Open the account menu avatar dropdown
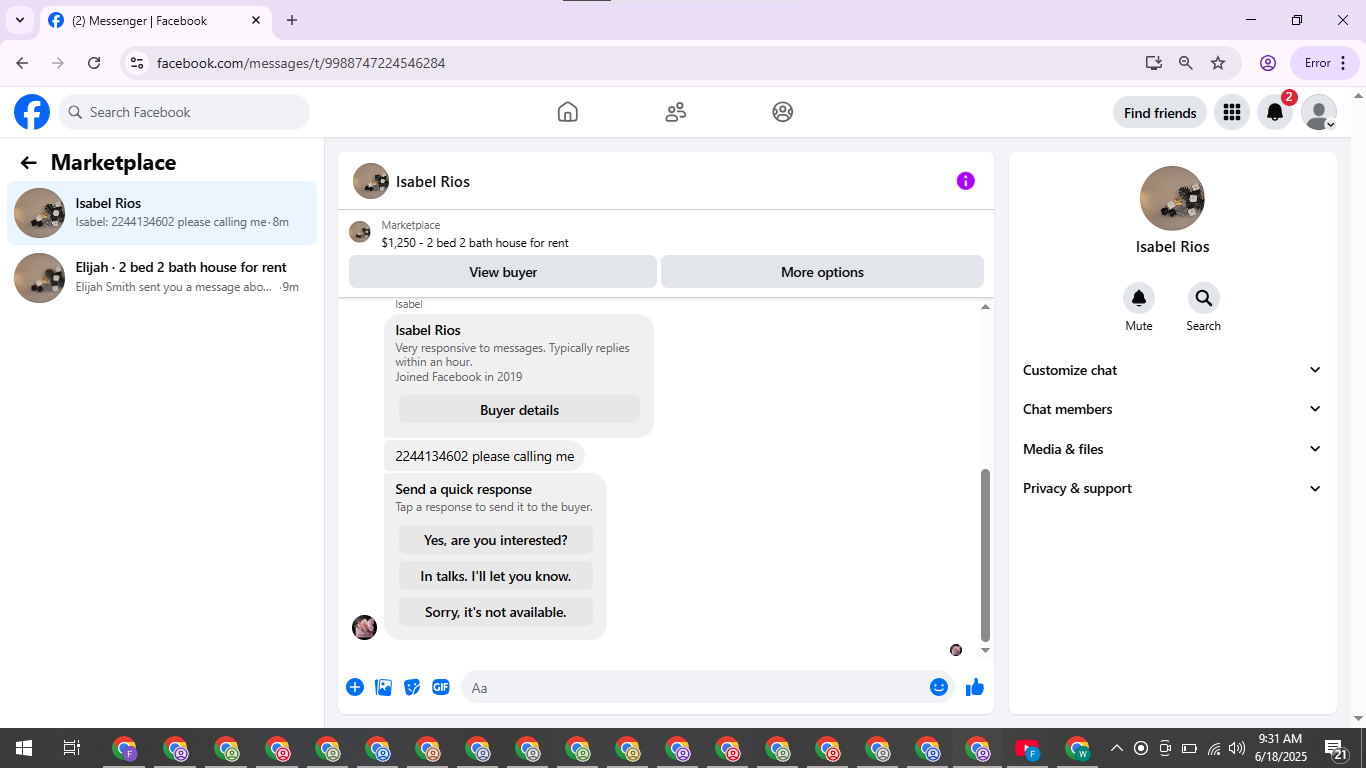1366x768 pixels. (1319, 113)
